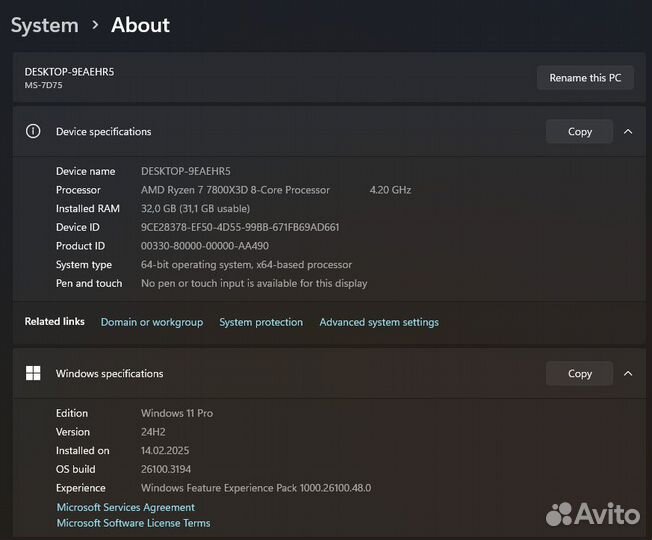Viewport: 652px width, 540px height.
Task: Copy the Windows specifications
Action: coord(579,373)
